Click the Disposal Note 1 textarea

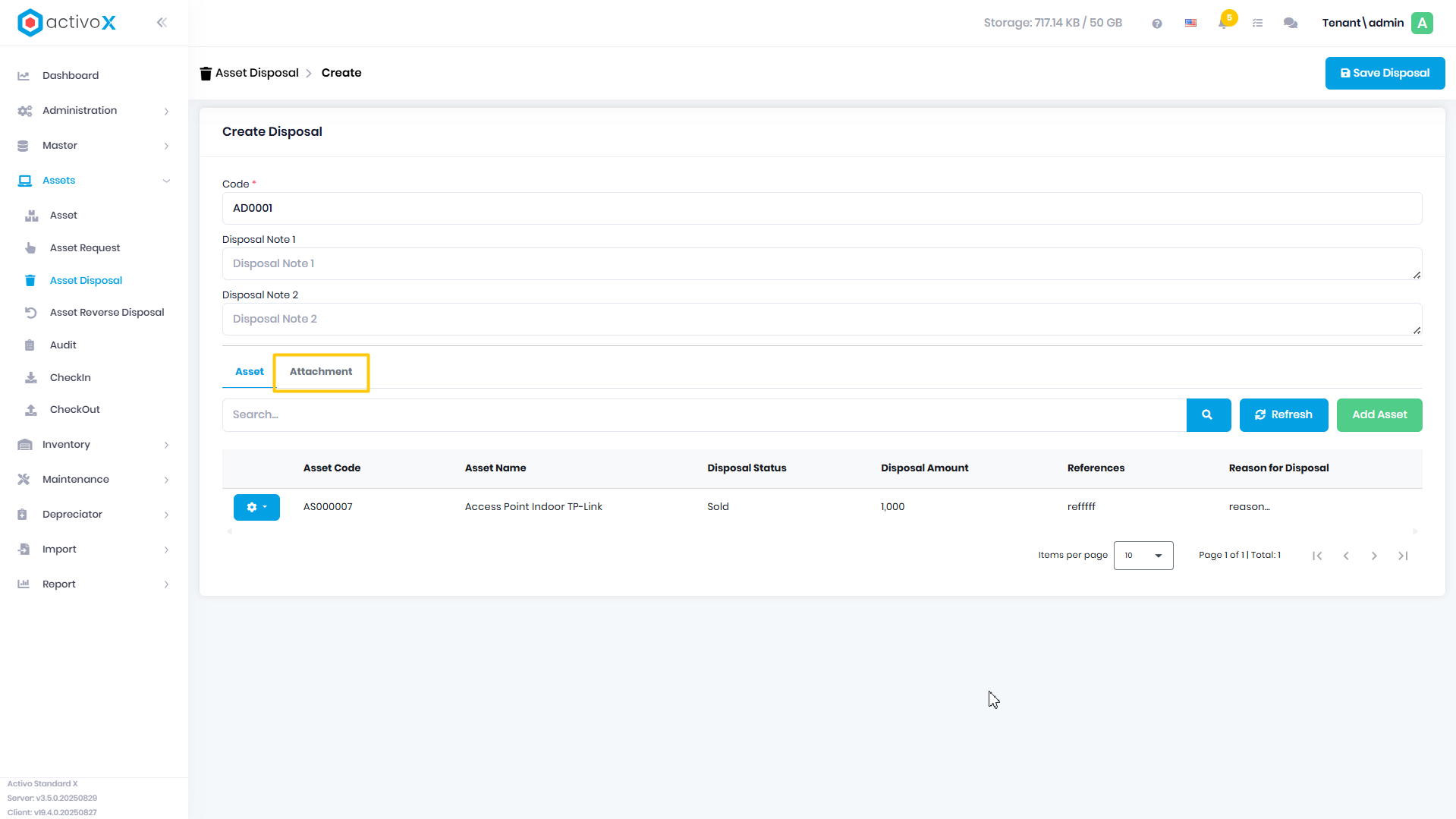[822, 263]
